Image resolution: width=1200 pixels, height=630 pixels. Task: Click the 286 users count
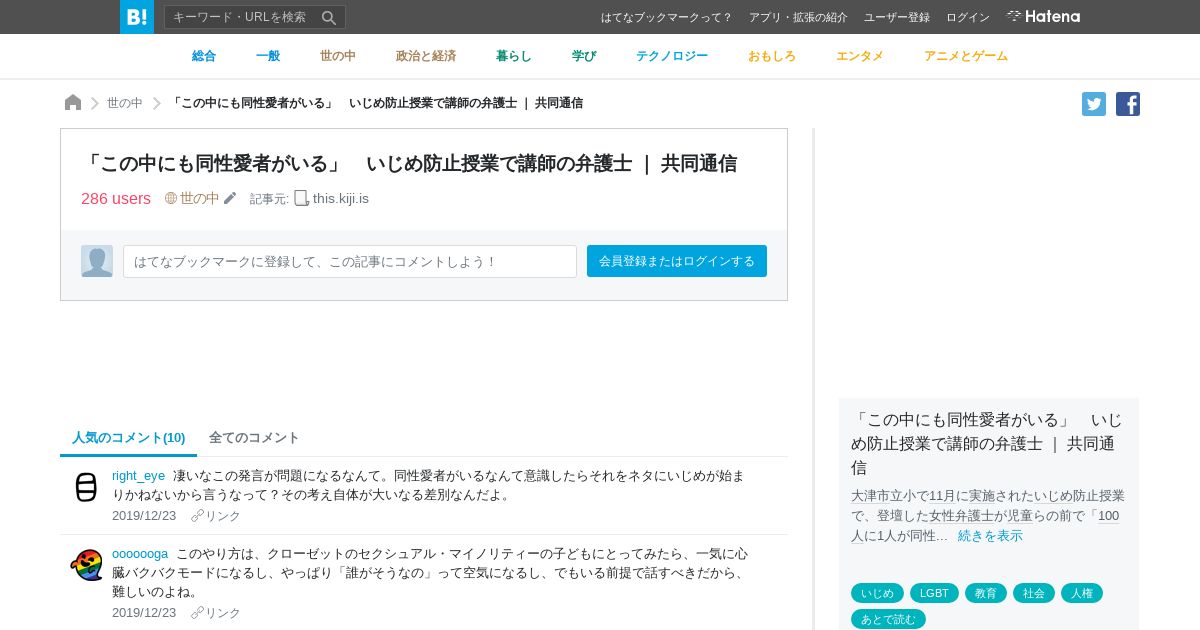point(116,198)
